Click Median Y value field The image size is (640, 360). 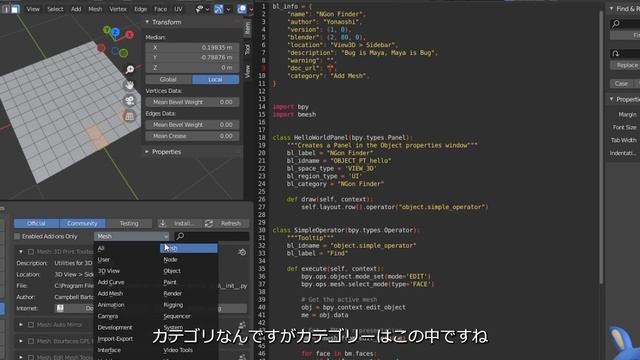[192, 58]
